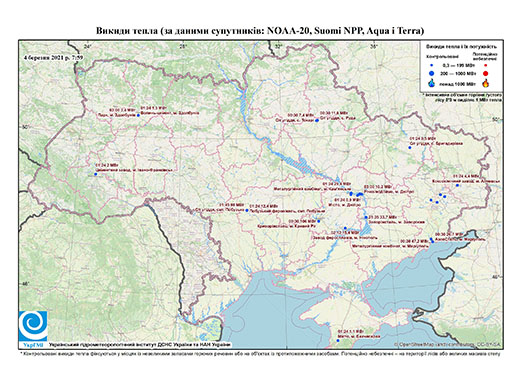
Task: Click the date stamp '4 березня 2021 р. 7:59'
Action: pos(53,57)
